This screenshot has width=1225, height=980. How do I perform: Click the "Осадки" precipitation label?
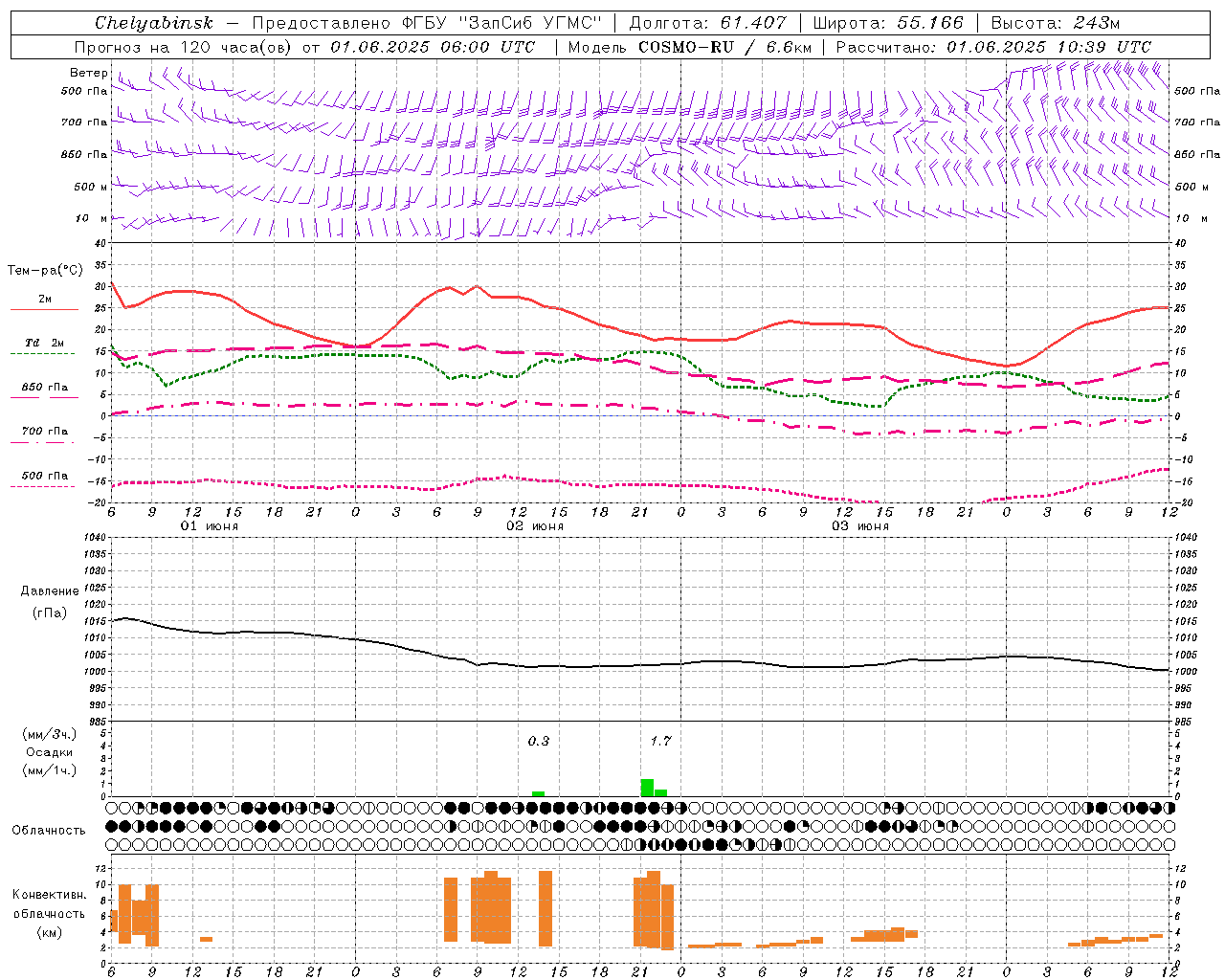(48, 752)
